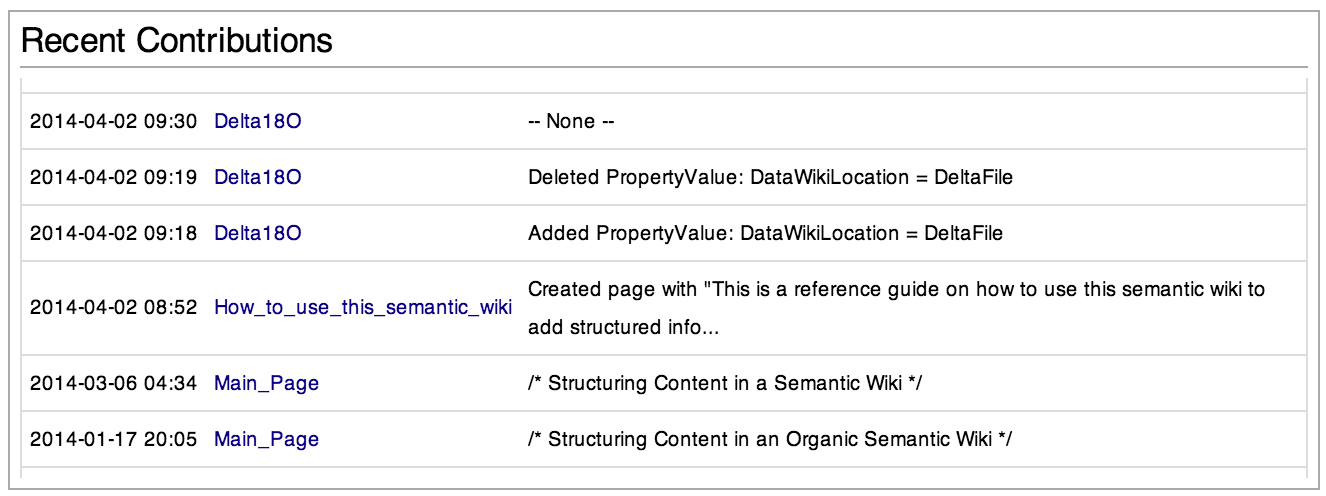Follow the Delta18O link from 09:18
The image size is (1326, 496).
257,234
